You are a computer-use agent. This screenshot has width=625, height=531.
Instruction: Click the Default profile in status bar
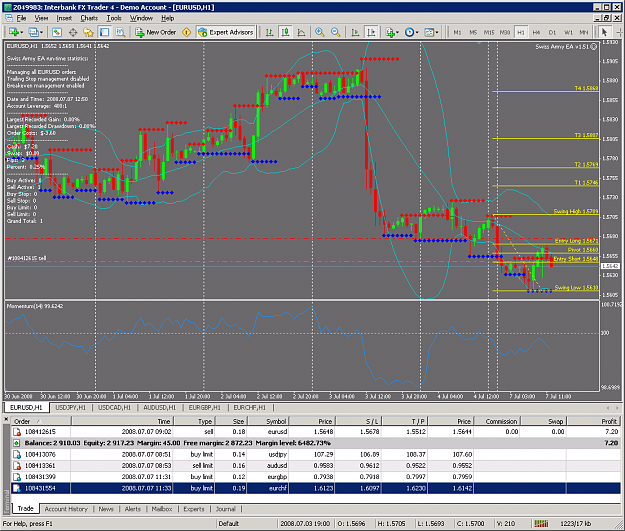pyautogui.click(x=229, y=523)
